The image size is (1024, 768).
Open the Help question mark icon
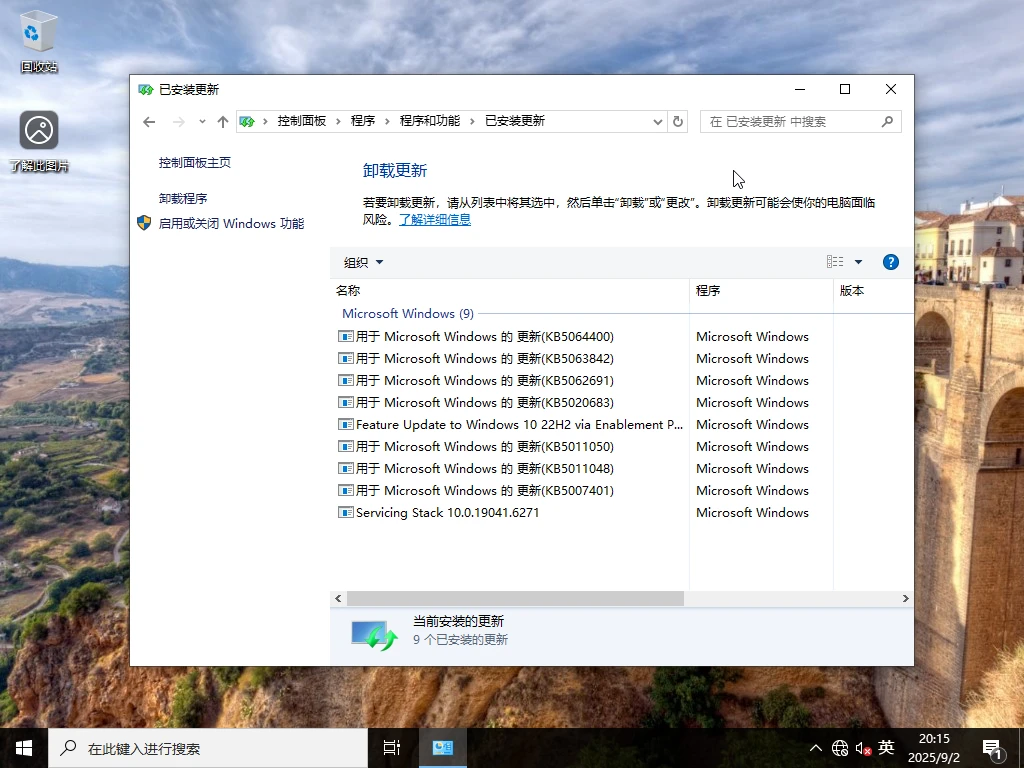[x=890, y=261]
